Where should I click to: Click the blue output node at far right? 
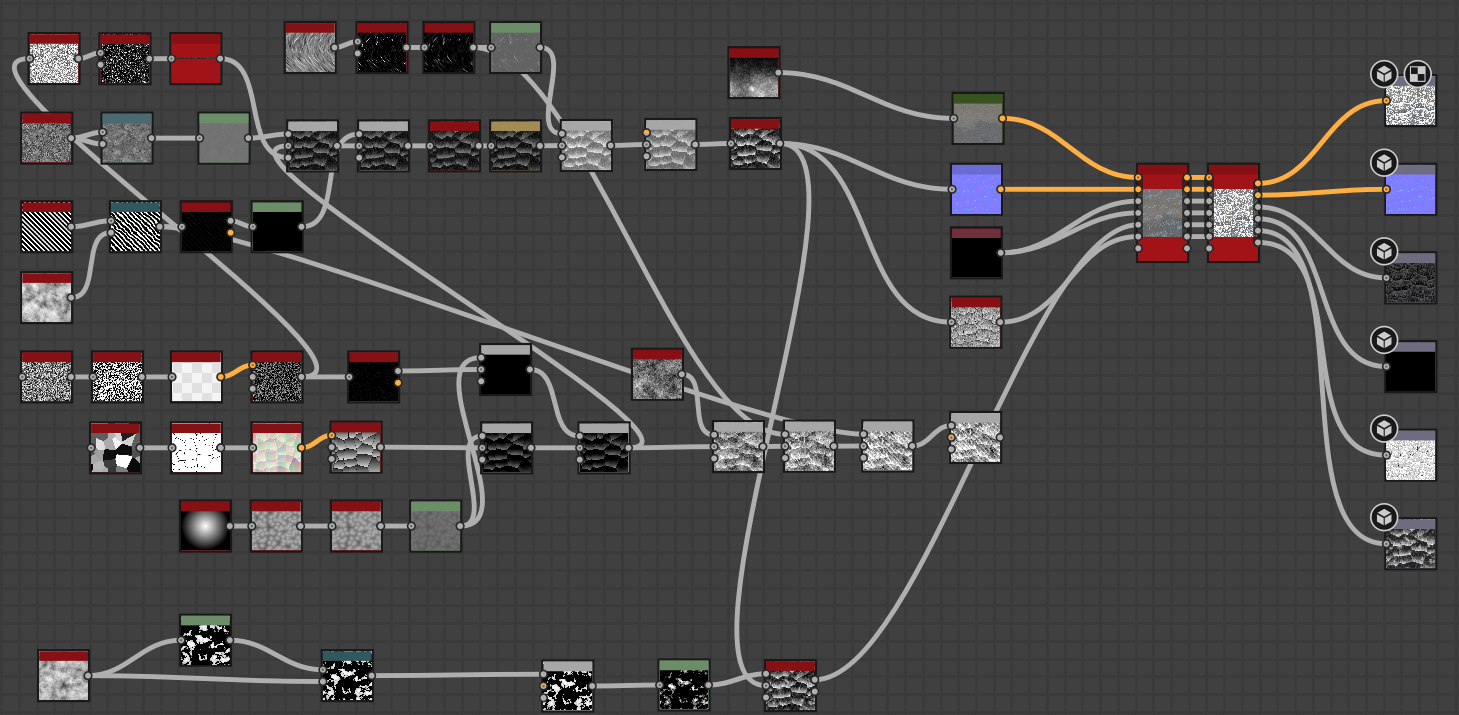pyautogui.click(x=1410, y=191)
